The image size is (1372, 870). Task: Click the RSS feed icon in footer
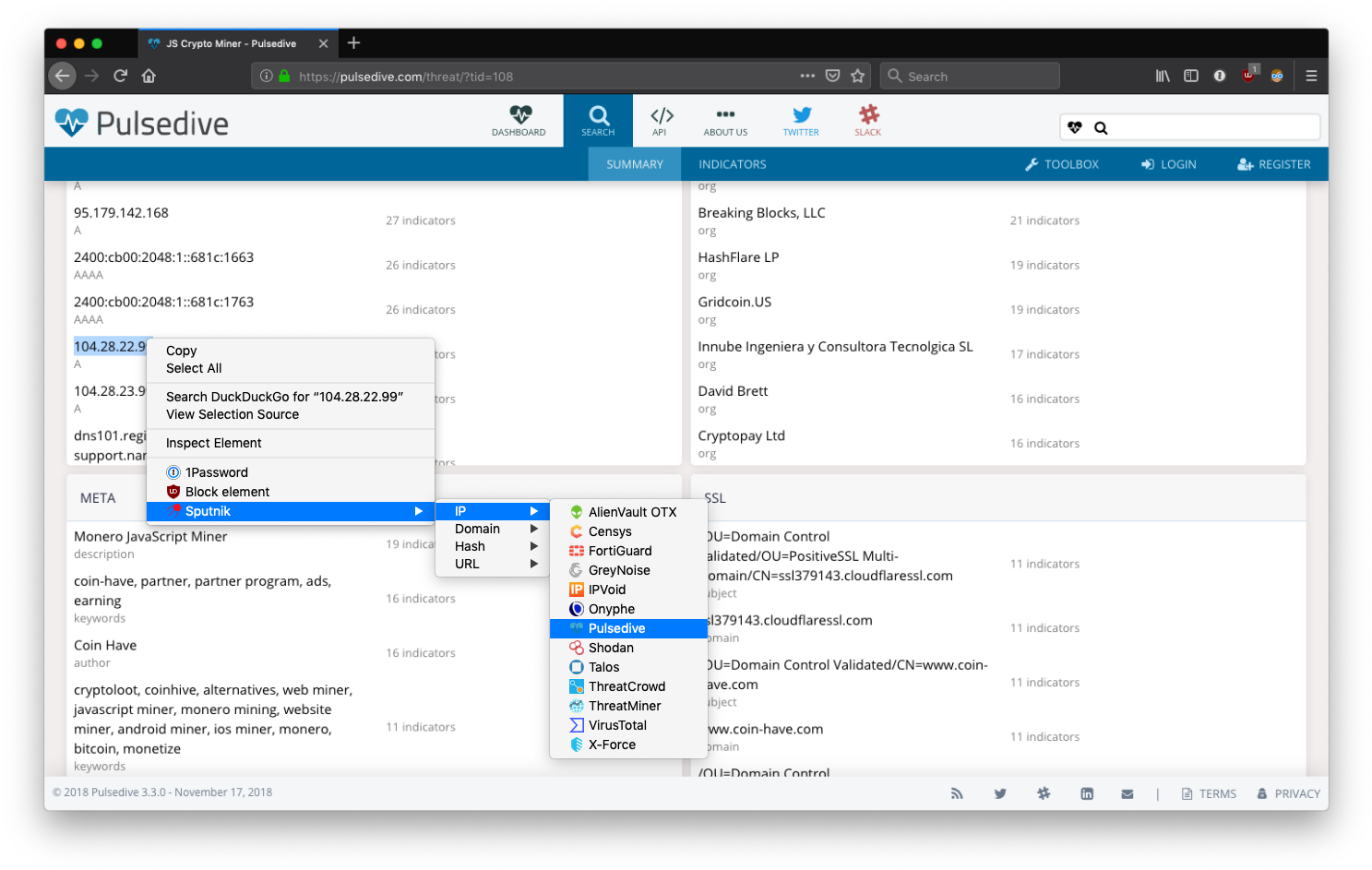(x=957, y=793)
